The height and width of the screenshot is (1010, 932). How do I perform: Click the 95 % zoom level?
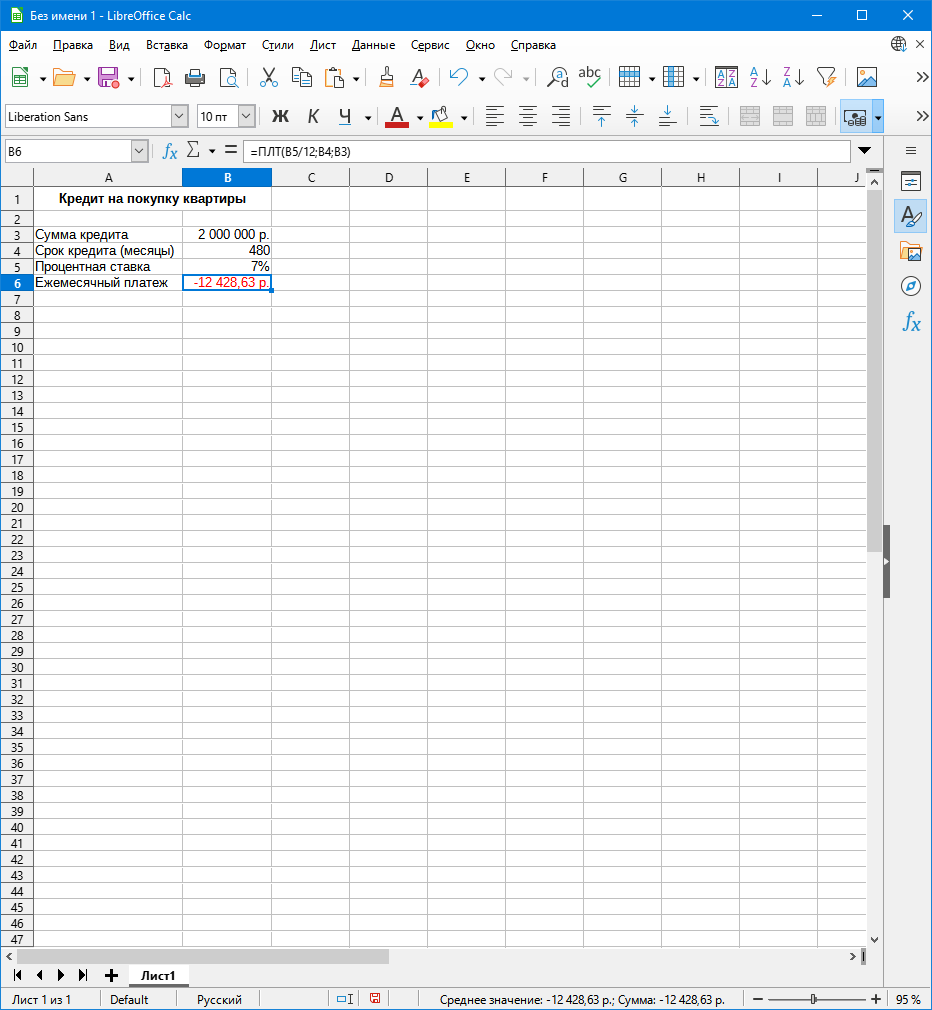coord(908,1000)
